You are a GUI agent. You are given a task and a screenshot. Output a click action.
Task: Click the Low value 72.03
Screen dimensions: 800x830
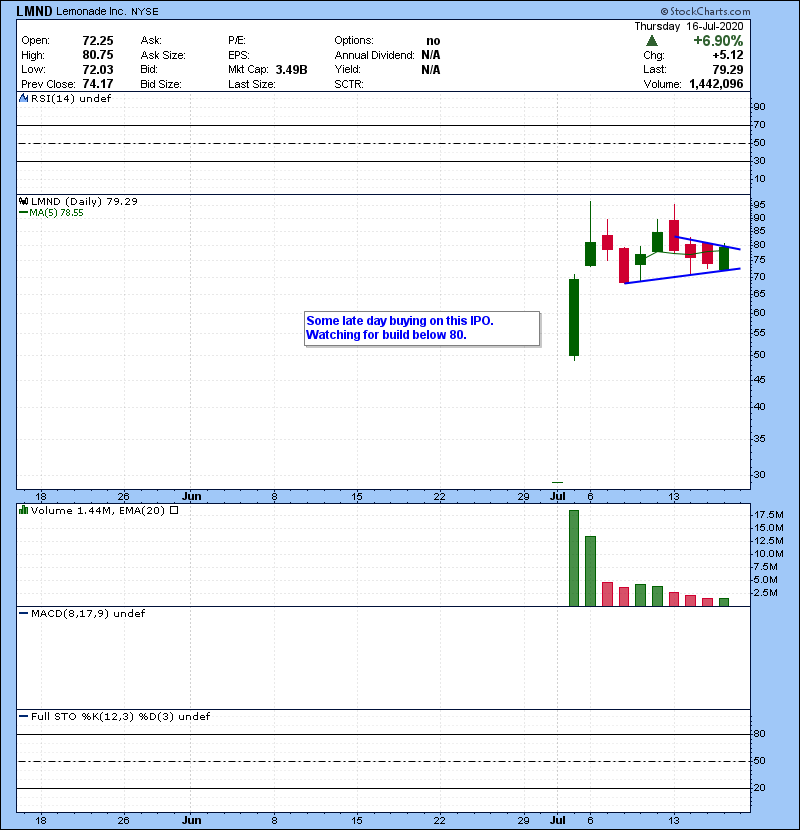(97, 69)
